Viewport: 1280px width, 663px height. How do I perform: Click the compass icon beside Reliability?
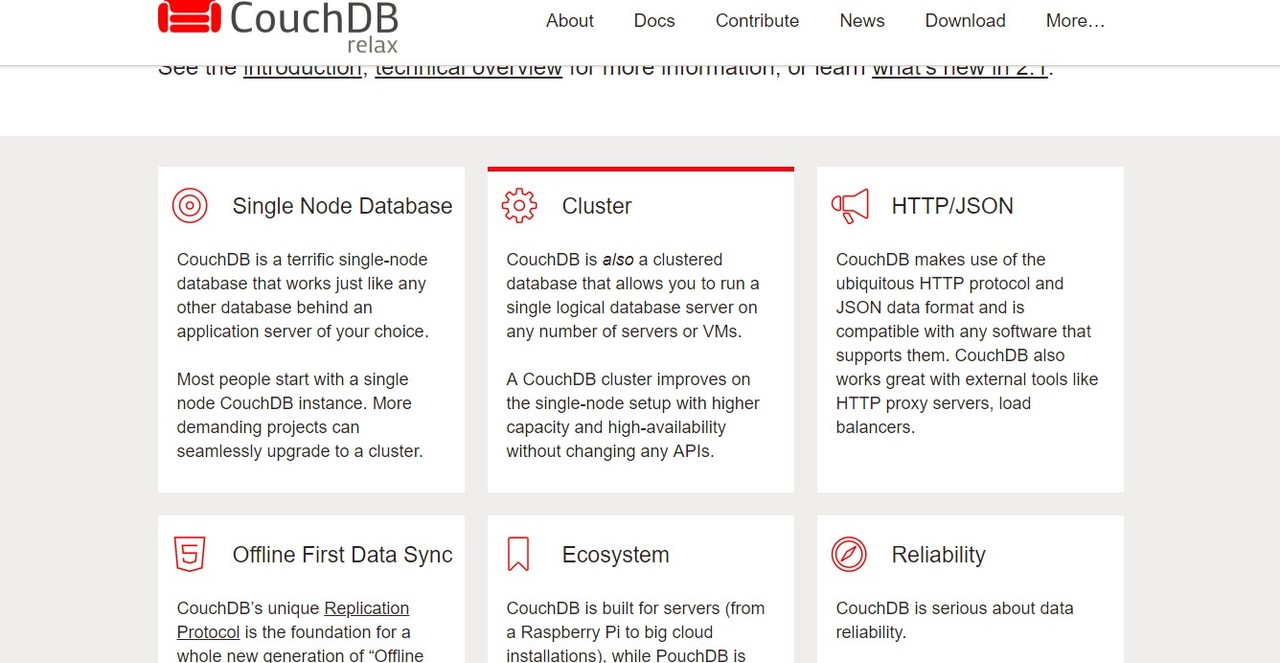click(849, 554)
